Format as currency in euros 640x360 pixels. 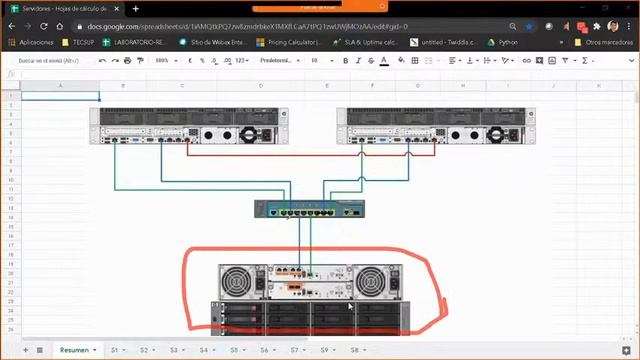point(190,60)
